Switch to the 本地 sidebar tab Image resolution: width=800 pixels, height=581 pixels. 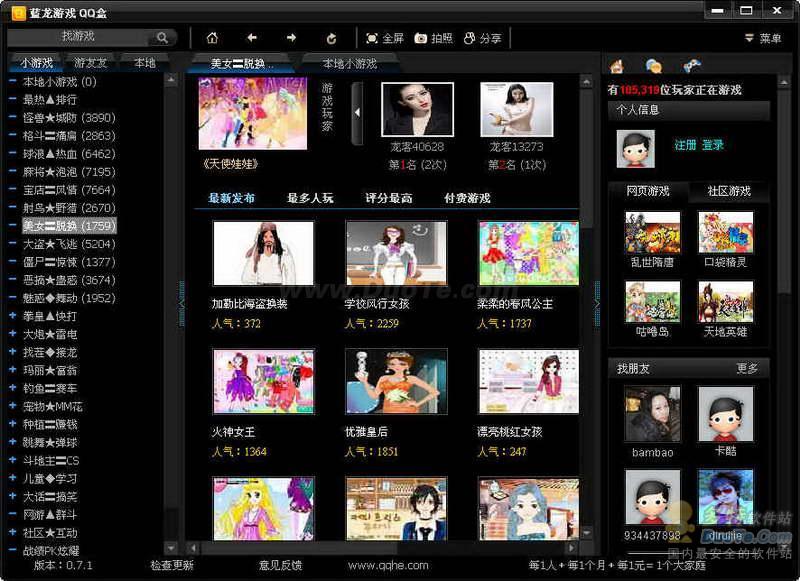(144, 63)
